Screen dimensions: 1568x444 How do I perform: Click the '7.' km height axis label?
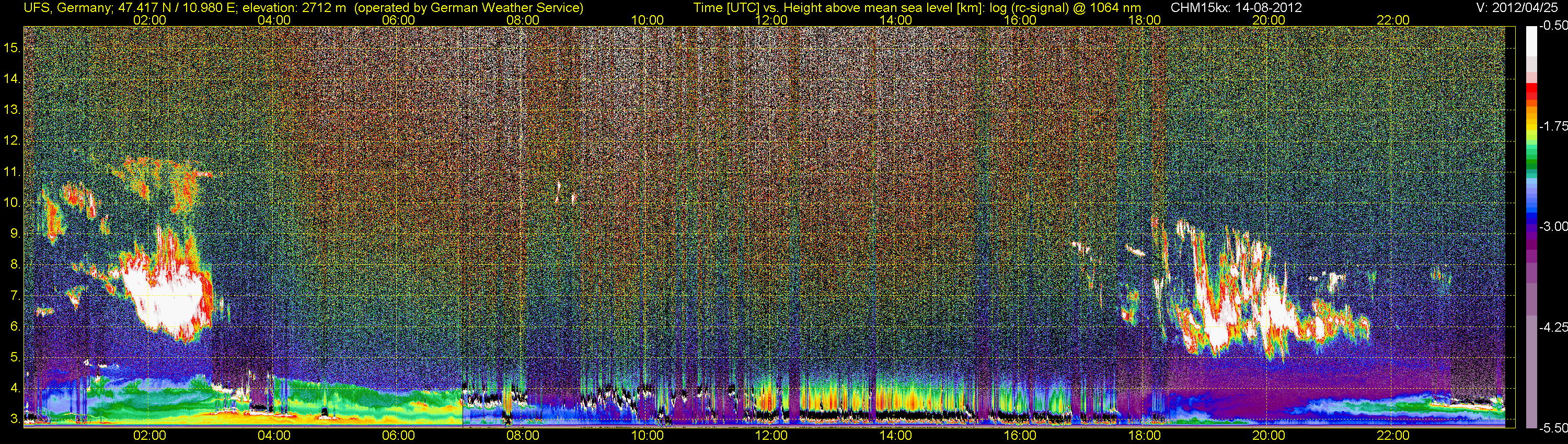click(x=15, y=296)
